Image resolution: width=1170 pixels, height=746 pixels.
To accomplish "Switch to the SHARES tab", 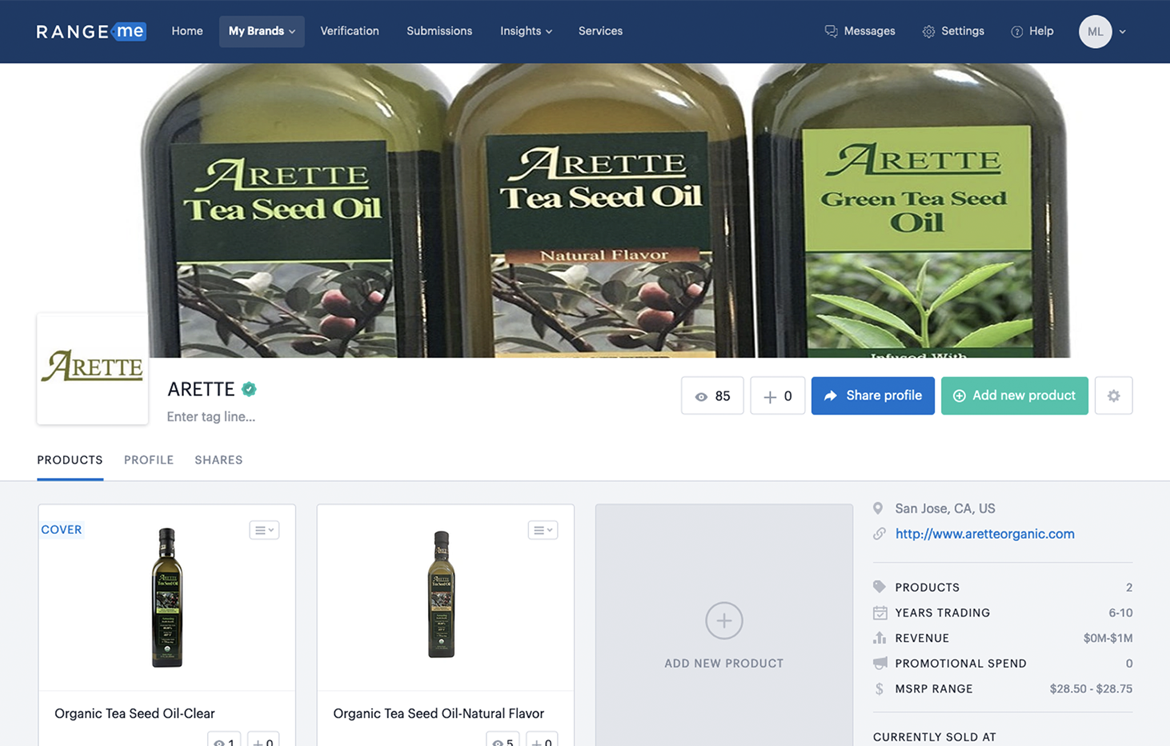I will tap(219, 460).
